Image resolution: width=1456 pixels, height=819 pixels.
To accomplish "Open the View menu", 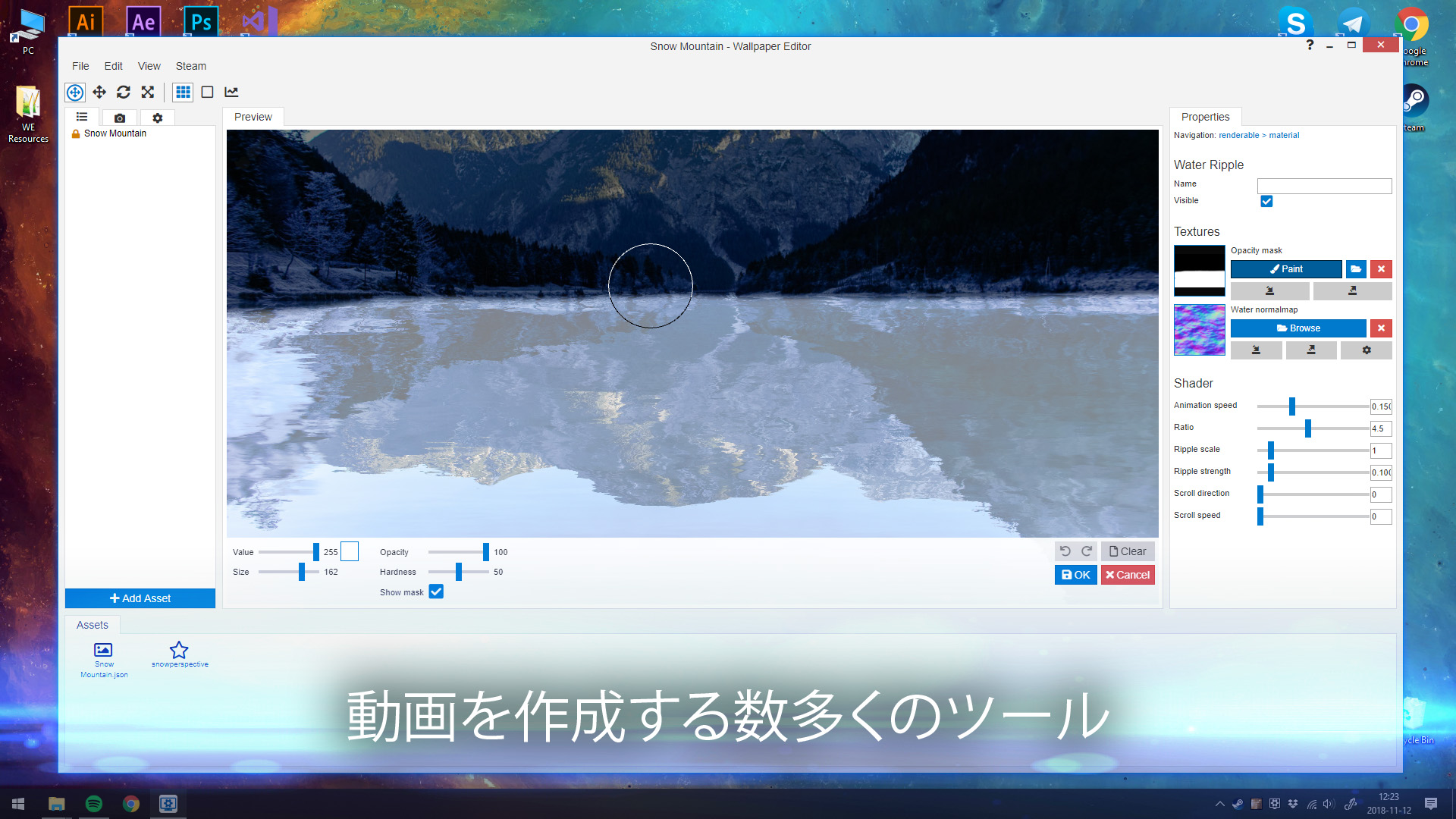I will pyautogui.click(x=149, y=66).
